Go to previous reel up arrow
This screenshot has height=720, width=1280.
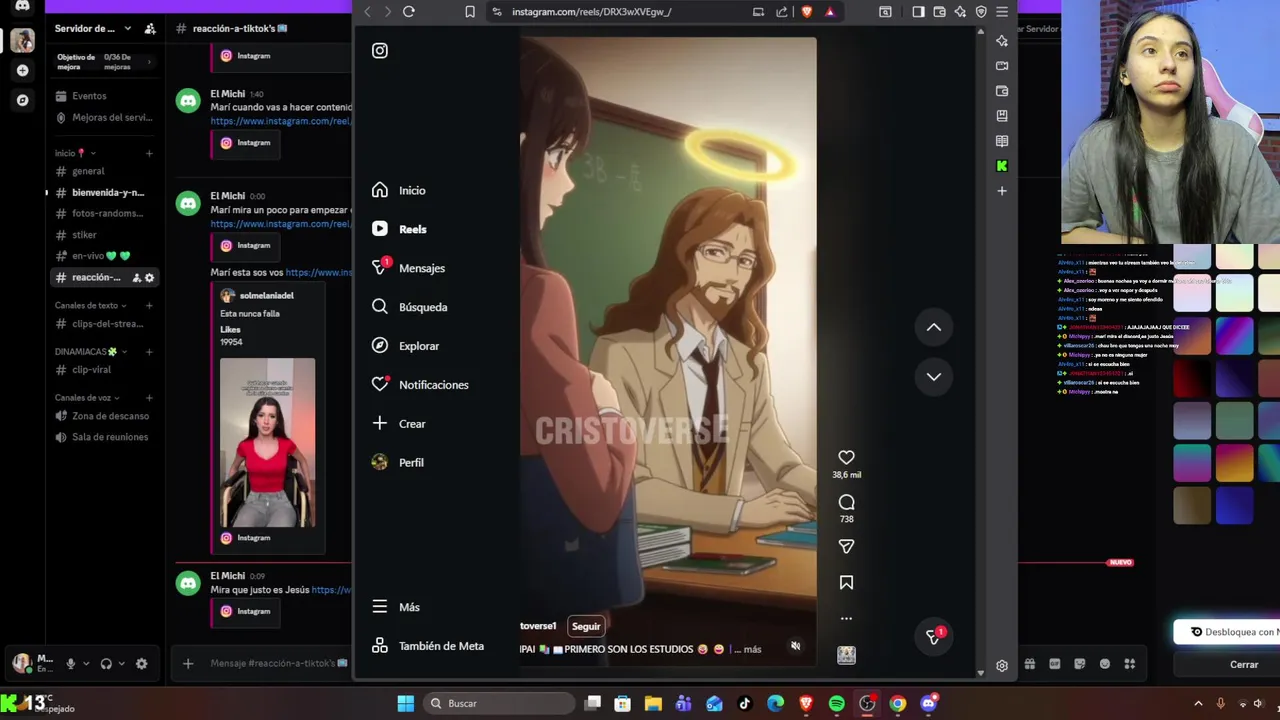[933, 327]
